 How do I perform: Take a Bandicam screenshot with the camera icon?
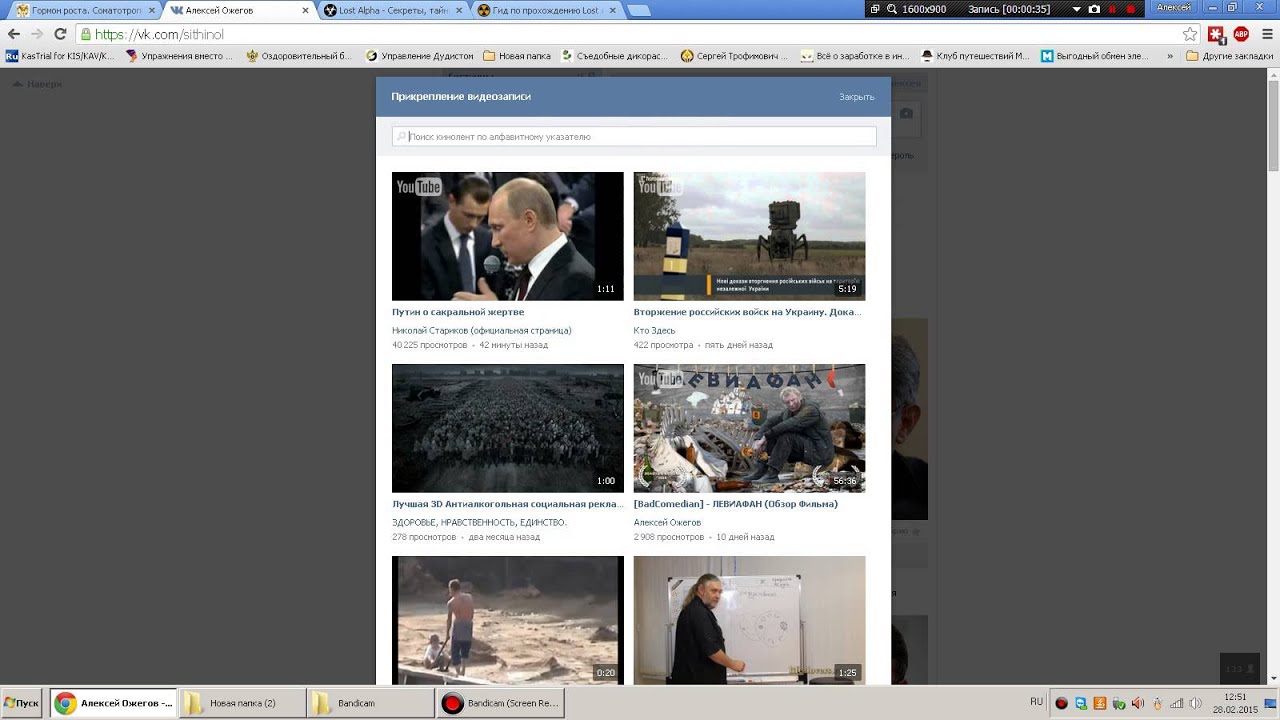click(1094, 9)
